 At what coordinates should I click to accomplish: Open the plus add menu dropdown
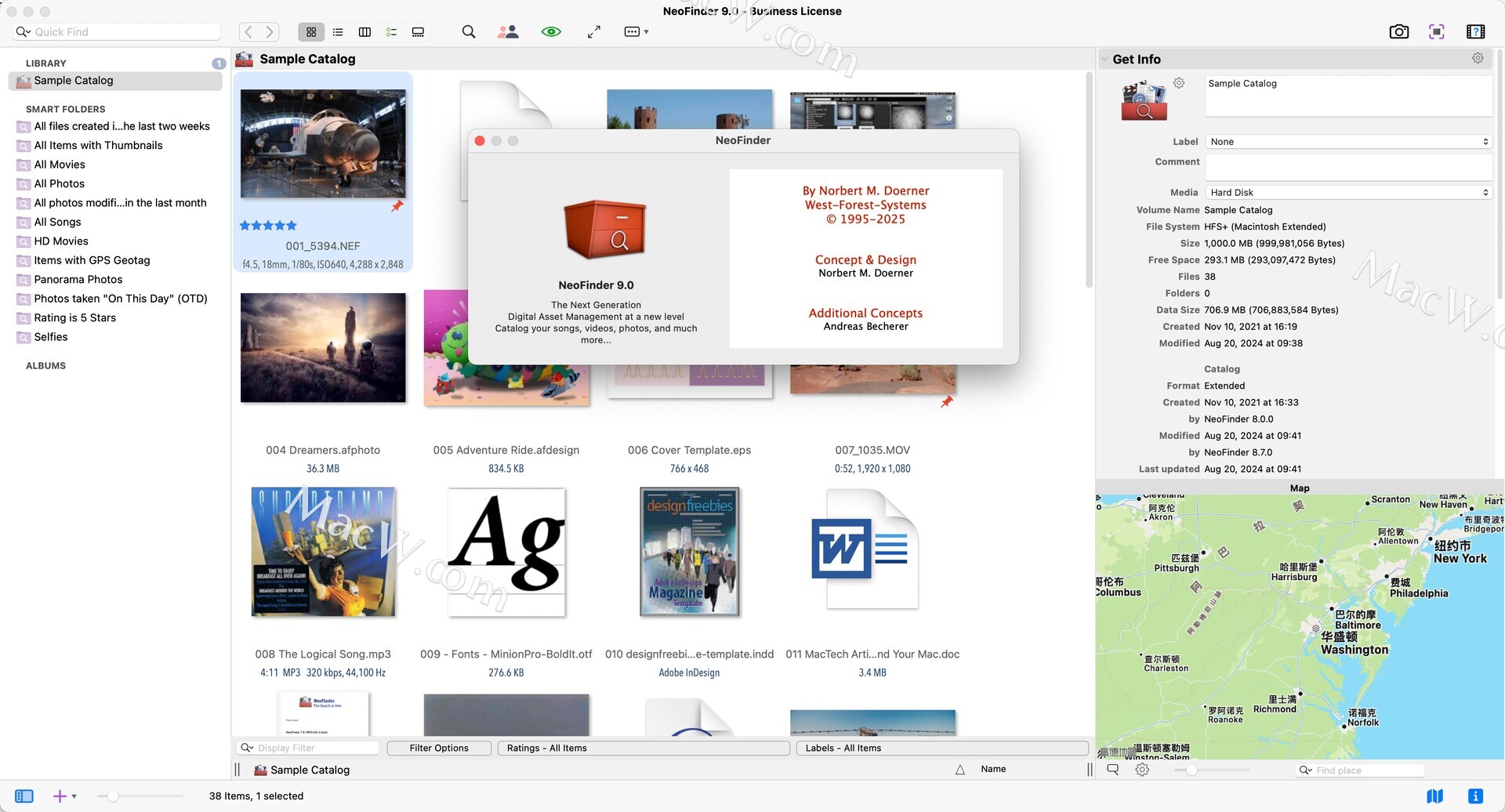(63, 796)
